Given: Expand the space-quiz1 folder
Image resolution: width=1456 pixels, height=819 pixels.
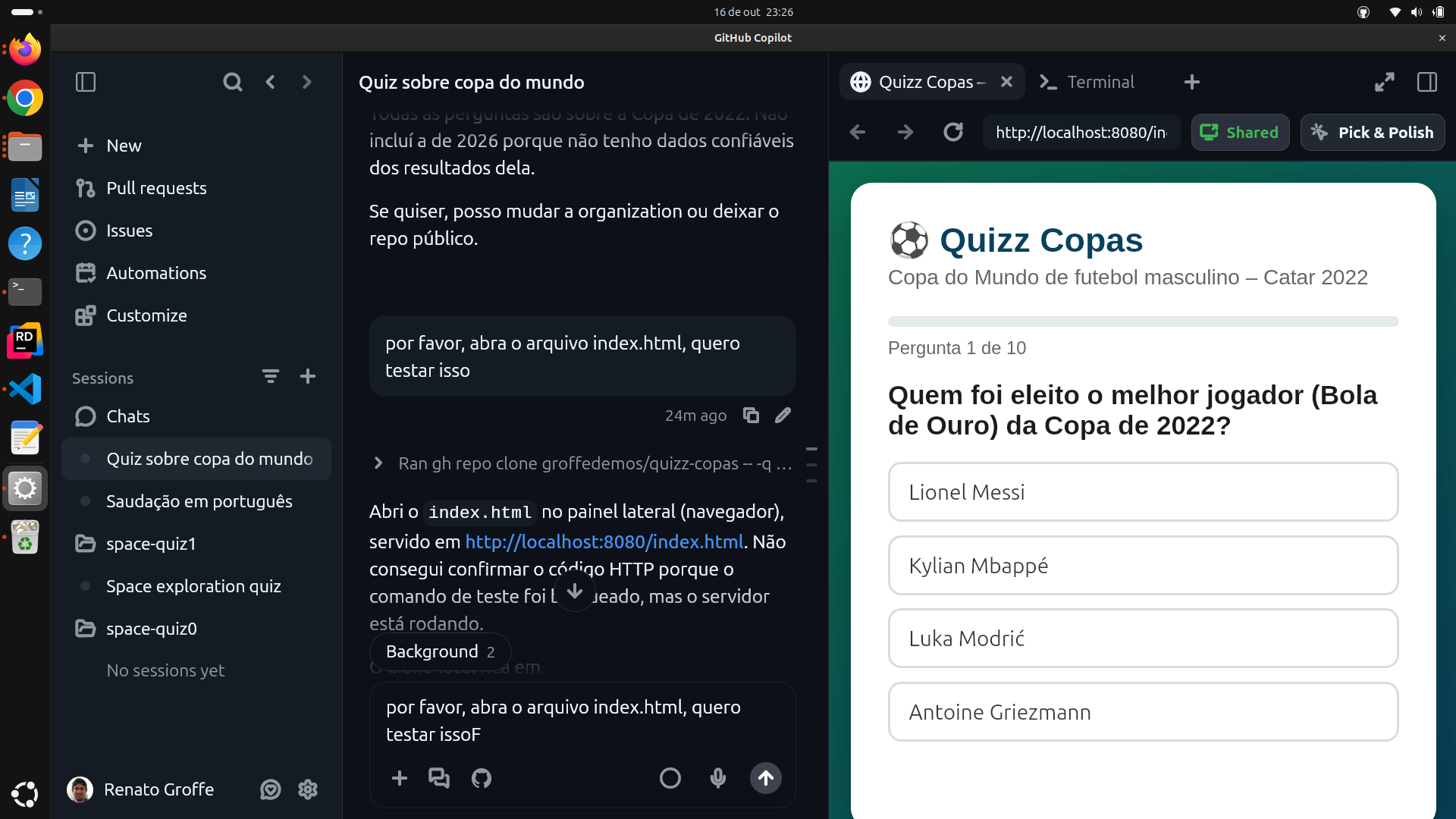Looking at the screenshot, I should click(x=196, y=544).
